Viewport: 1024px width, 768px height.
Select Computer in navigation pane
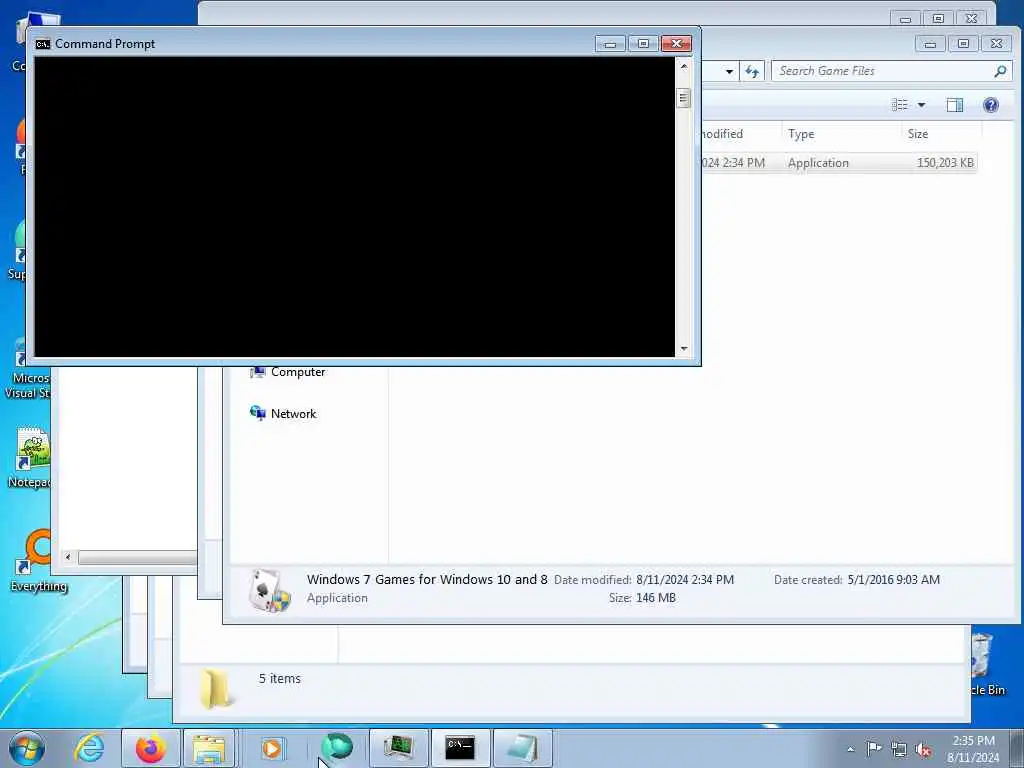pos(287,372)
